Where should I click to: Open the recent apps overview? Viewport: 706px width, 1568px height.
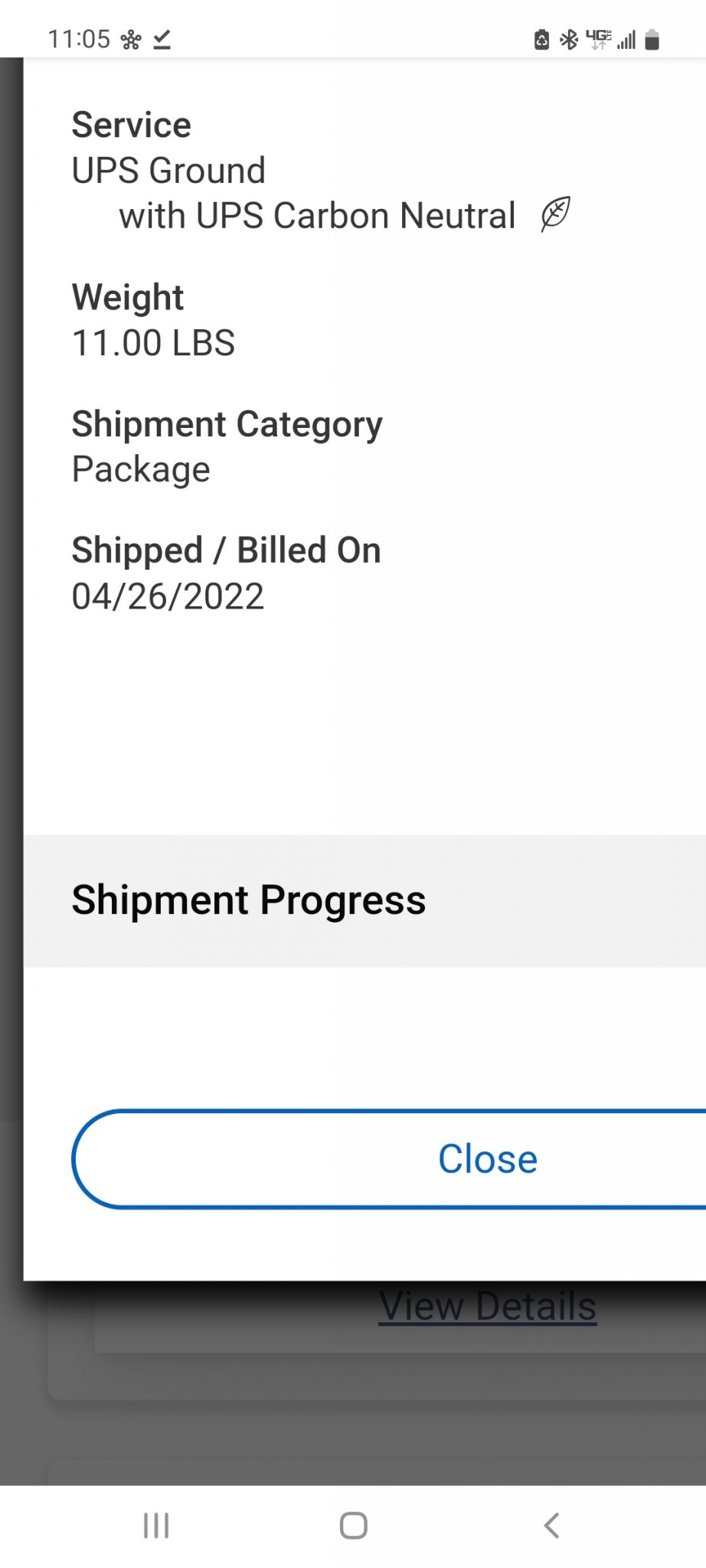point(156,1525)
